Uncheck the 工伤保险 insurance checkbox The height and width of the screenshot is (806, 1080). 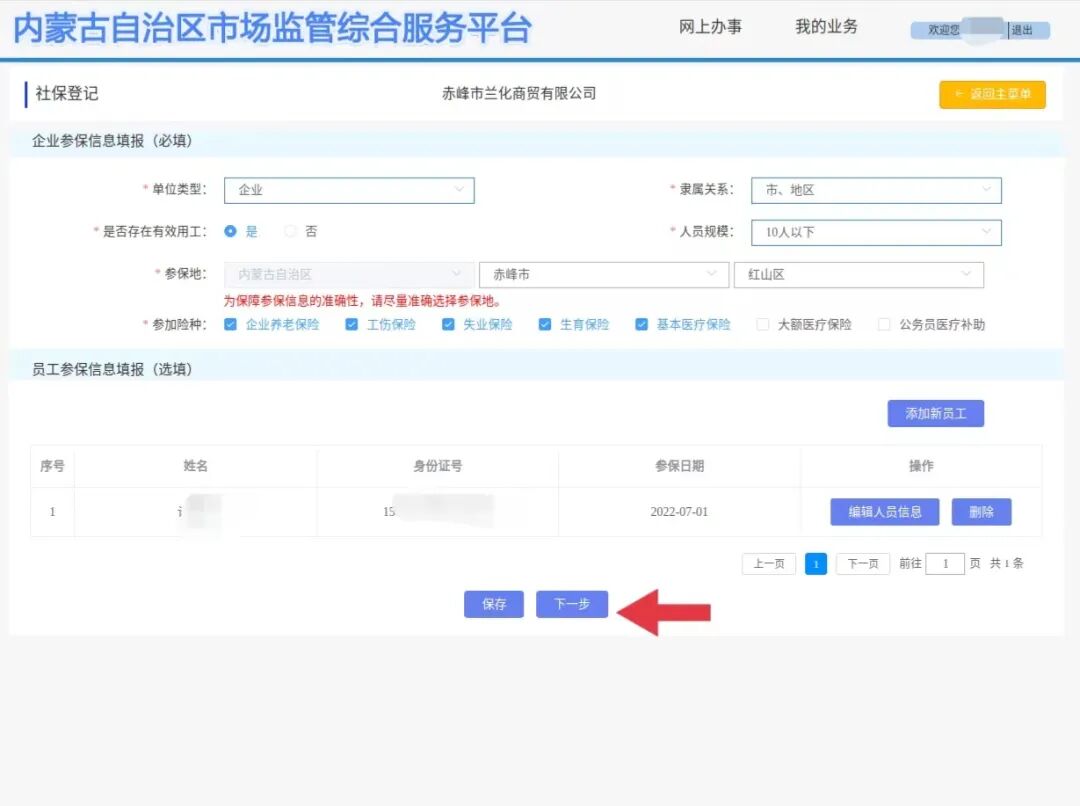pos(352,324)
